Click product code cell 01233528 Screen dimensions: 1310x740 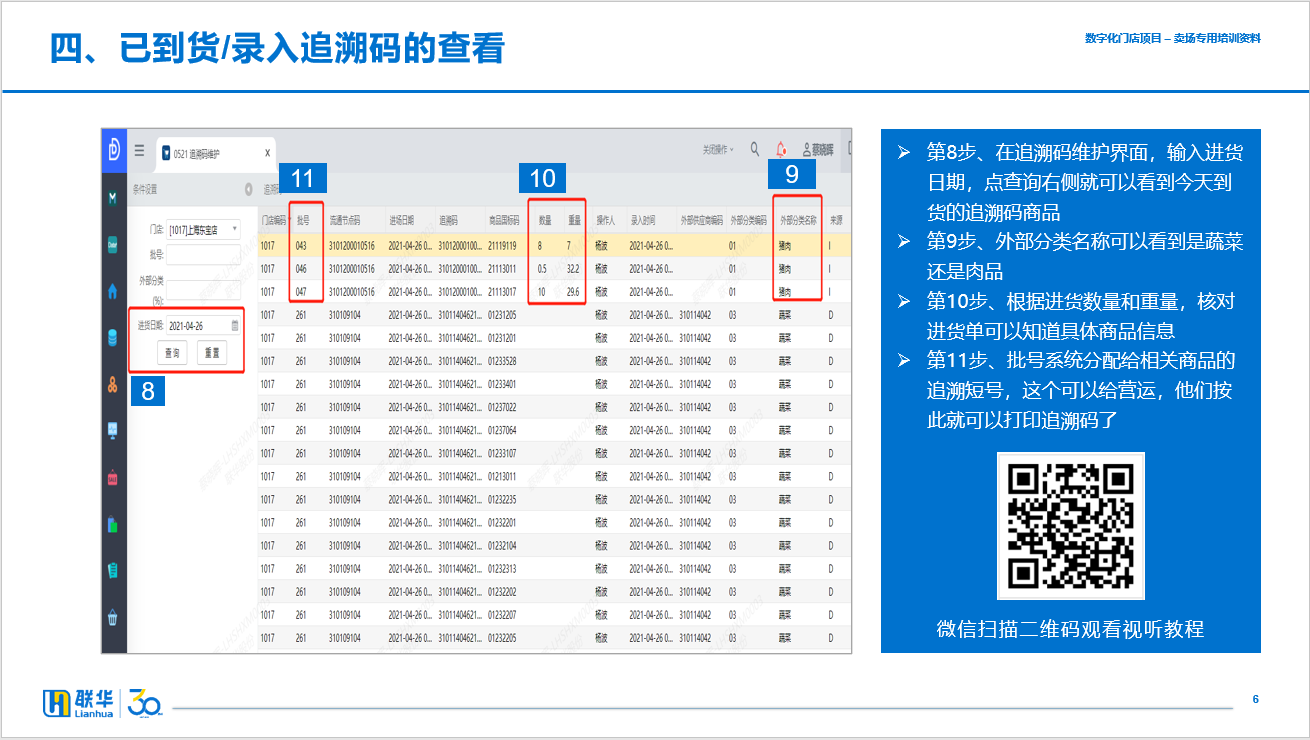[502, 361]
